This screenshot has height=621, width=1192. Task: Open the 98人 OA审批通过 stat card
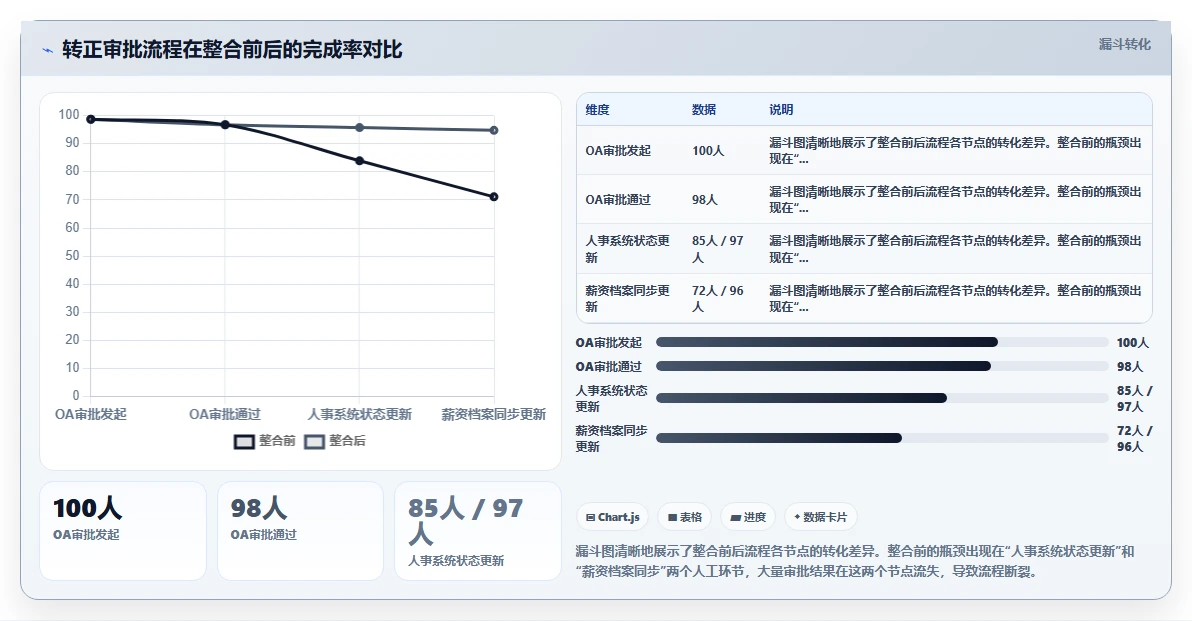[300, 531]
